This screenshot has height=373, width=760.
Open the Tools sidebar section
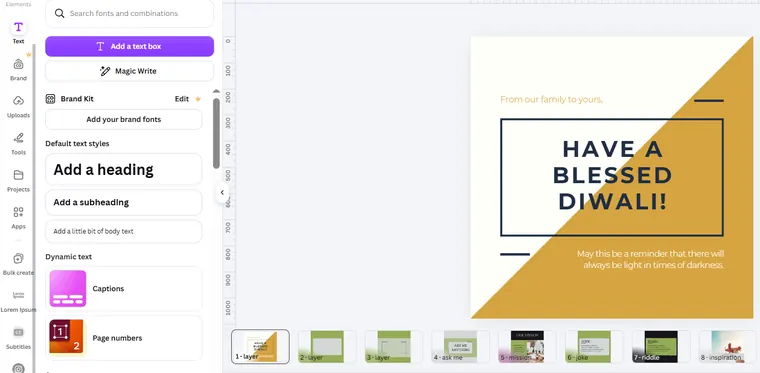coord(18,144)
